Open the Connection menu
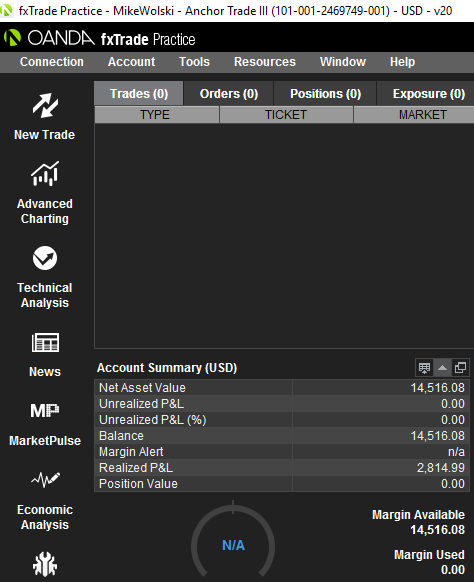Viewport: 474px width, 582px height. [52, 62]
